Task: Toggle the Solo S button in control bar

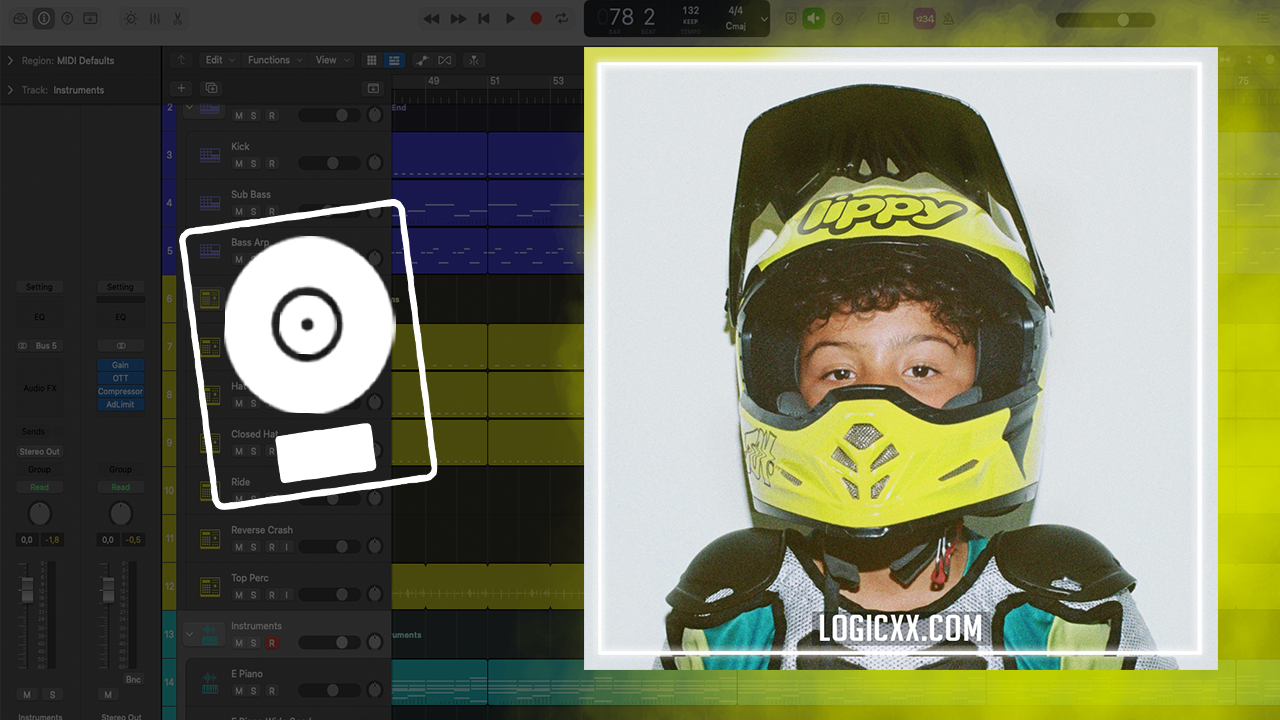Action: [884, 18]
